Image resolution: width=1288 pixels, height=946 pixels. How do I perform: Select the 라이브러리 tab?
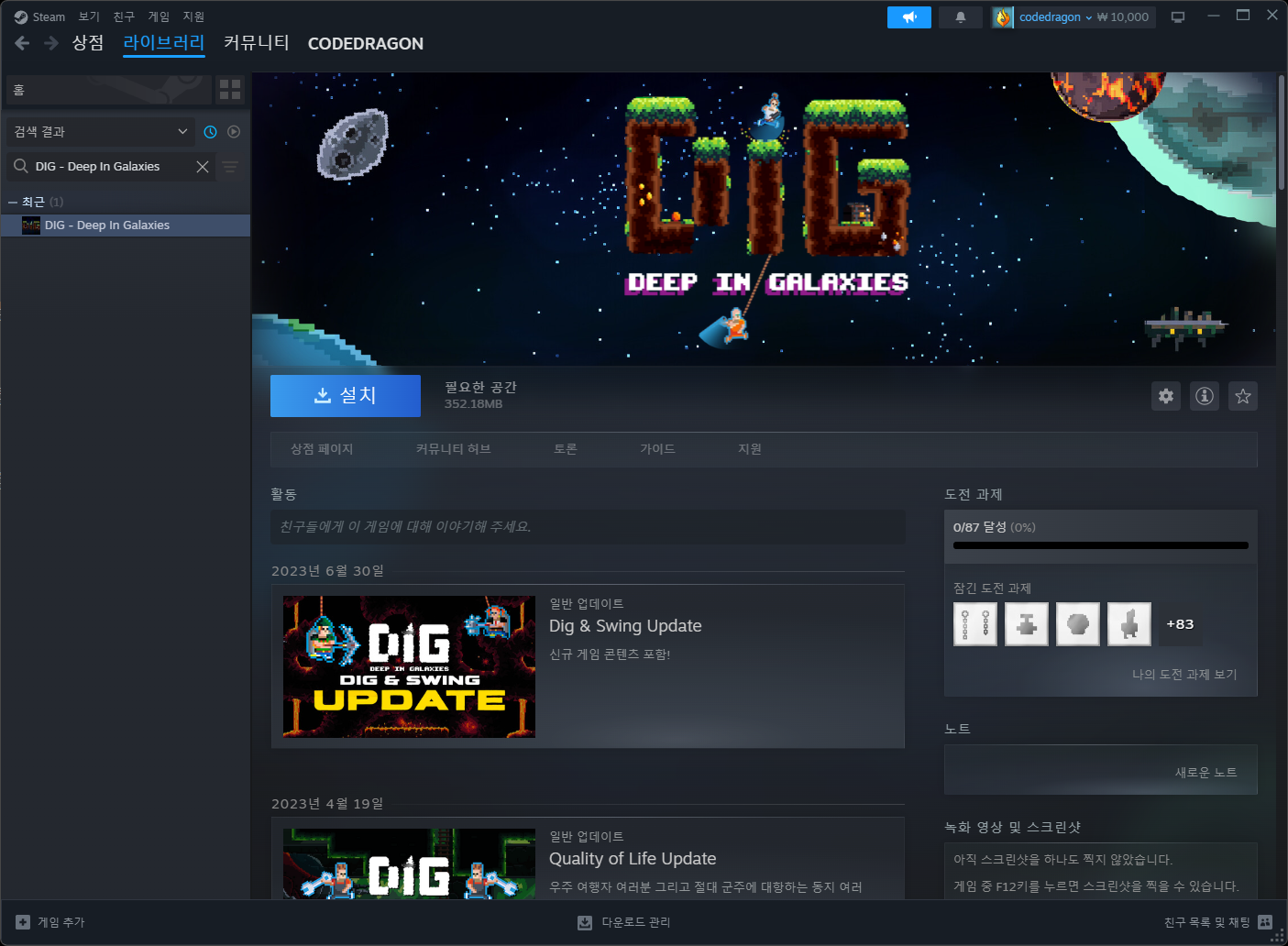click(x=164, y=43)
